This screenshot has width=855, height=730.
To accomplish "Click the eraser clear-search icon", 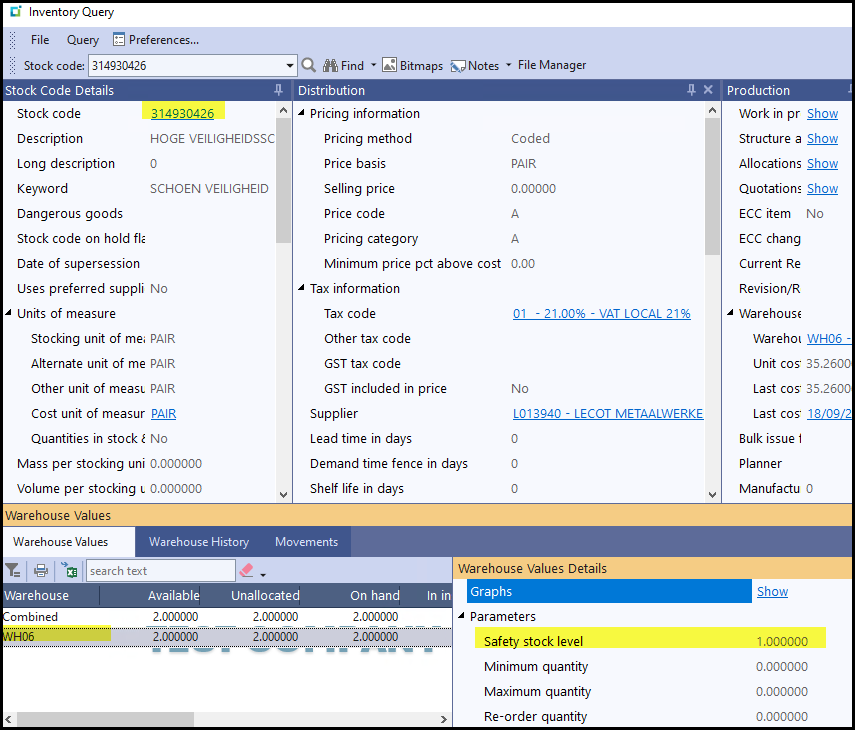I will pos(246,571).
